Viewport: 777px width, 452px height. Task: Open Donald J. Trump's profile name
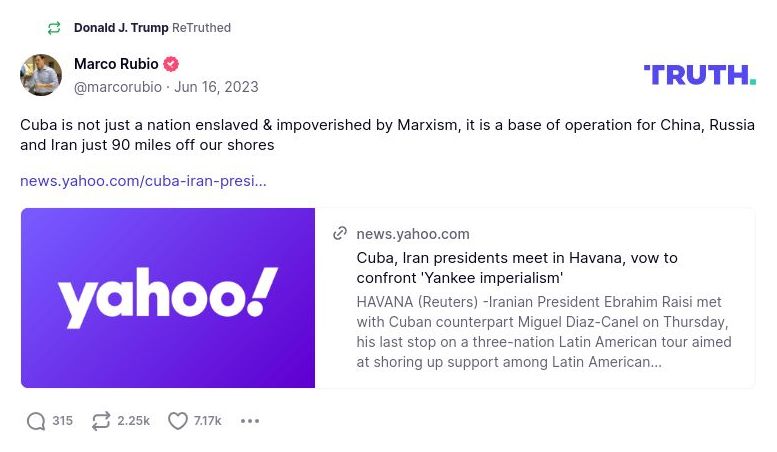(121, 28)
